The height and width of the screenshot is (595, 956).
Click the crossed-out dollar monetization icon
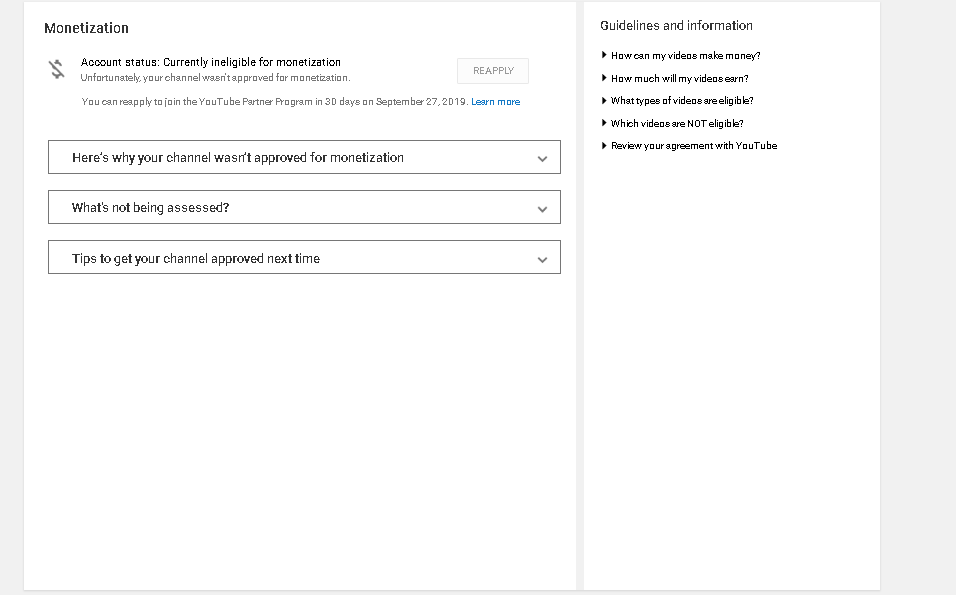[57, 69]
